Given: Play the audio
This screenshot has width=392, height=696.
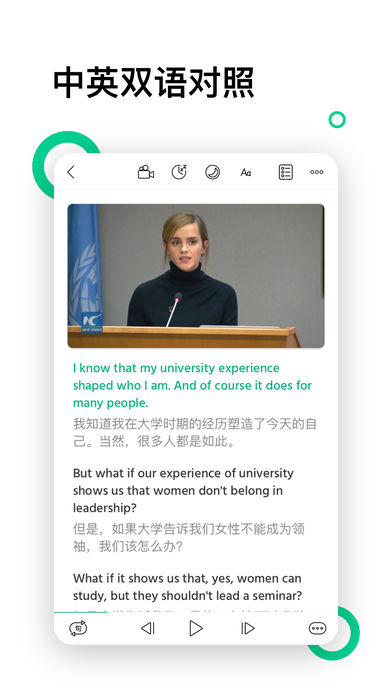Looking at the screenshot, I should coord(196,628).
